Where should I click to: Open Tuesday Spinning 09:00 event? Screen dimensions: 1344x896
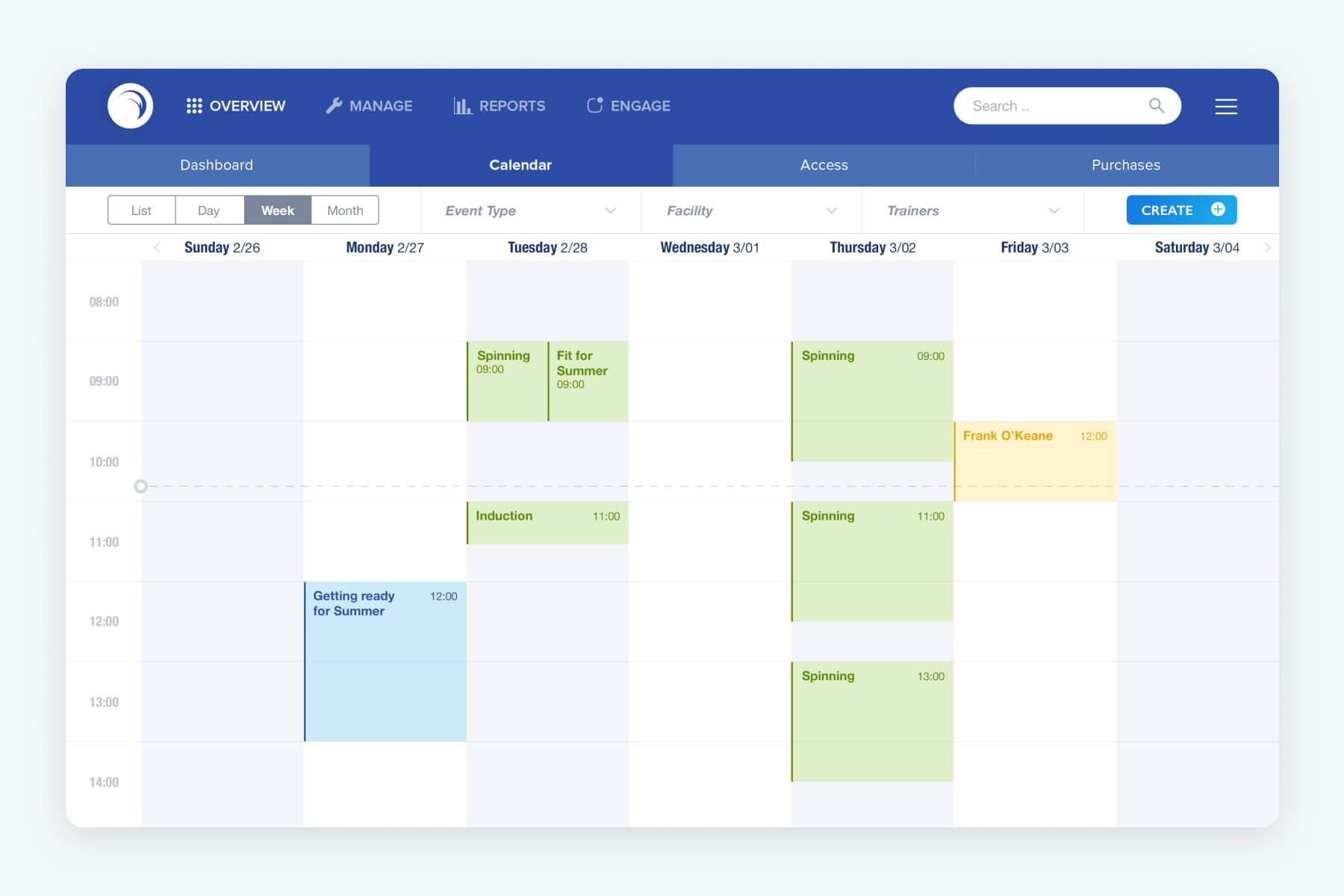(507, 382)
